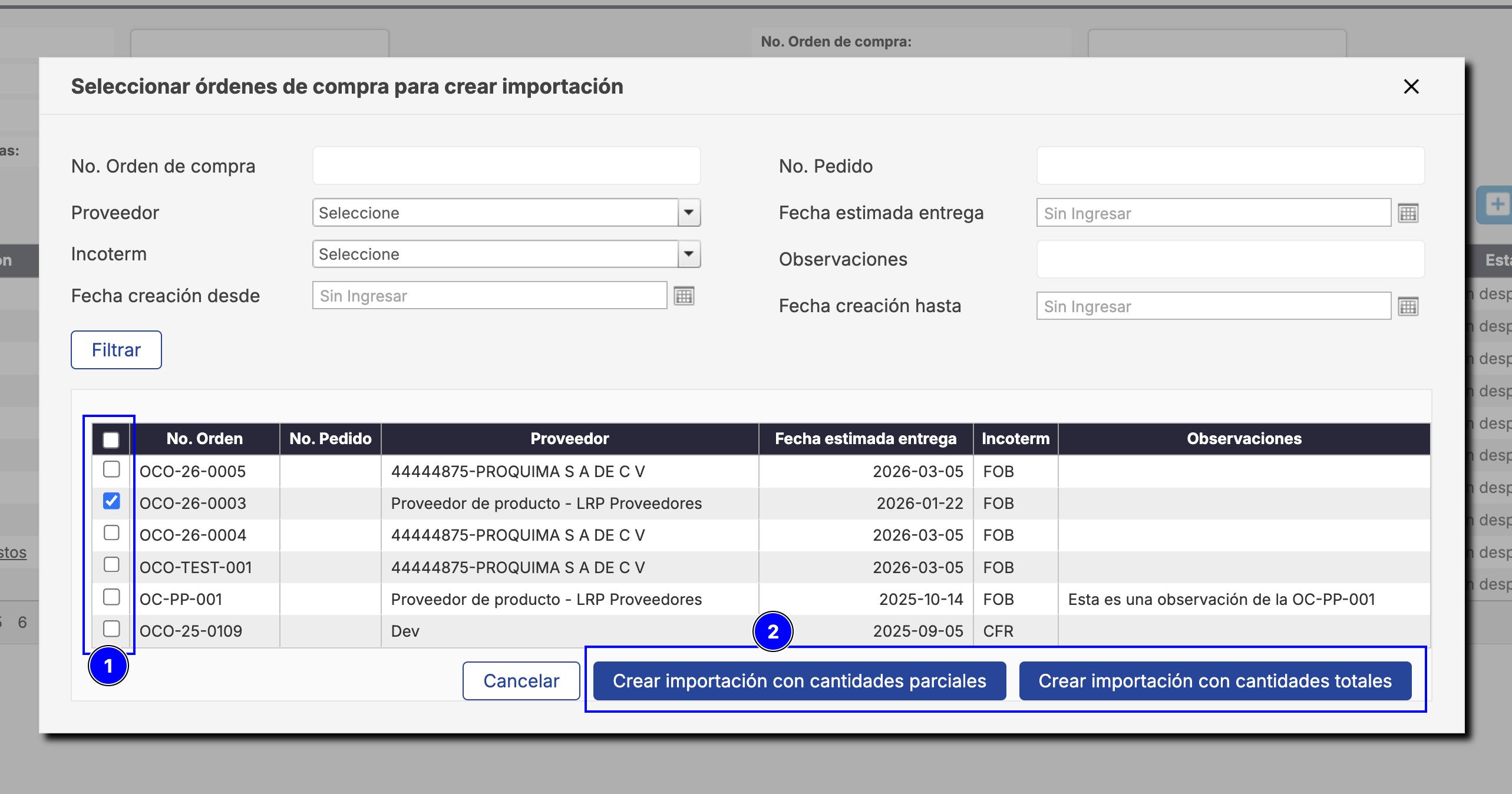Select the OC-PP-001 row checkbox
This screenshot has width=1512, height=794.
(x=111, y=597)
